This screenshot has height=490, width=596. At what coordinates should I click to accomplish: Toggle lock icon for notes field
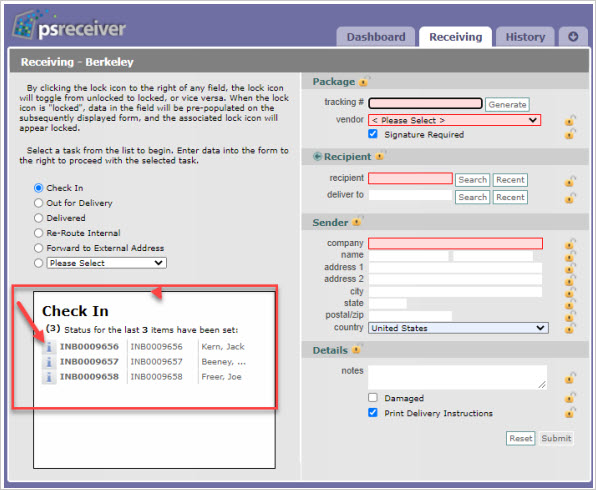click(570, 378)
